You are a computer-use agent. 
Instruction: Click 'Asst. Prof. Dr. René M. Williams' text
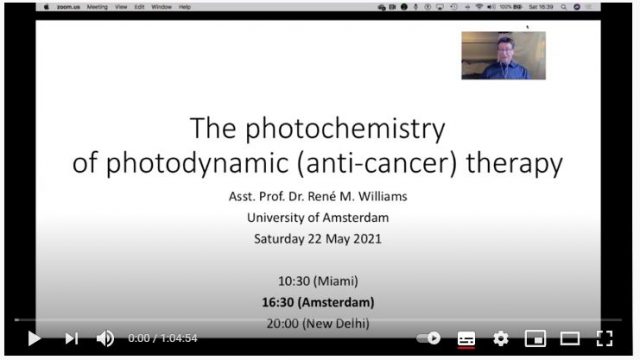(318, 196)
